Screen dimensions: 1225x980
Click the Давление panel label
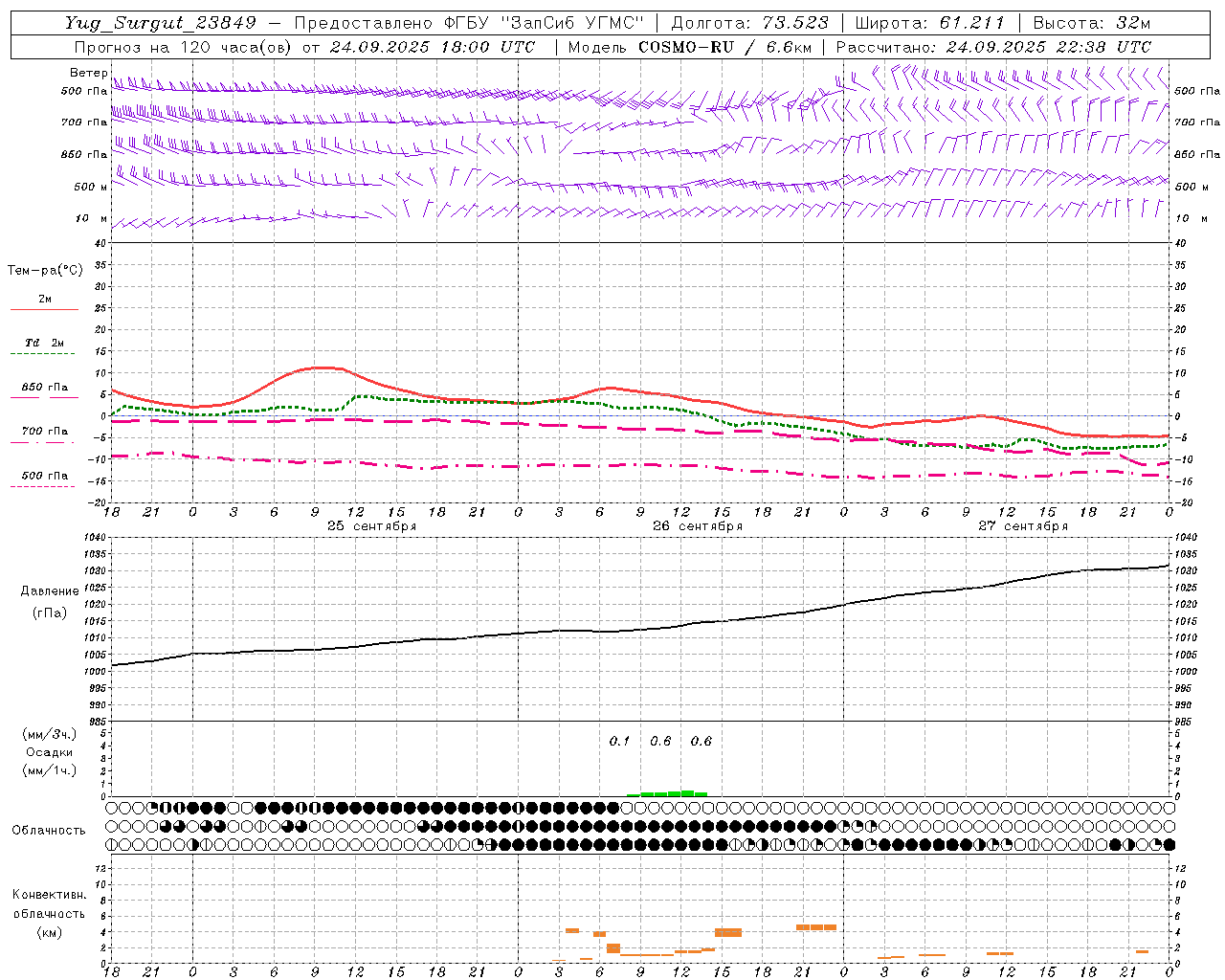click(x=50, y=591)
